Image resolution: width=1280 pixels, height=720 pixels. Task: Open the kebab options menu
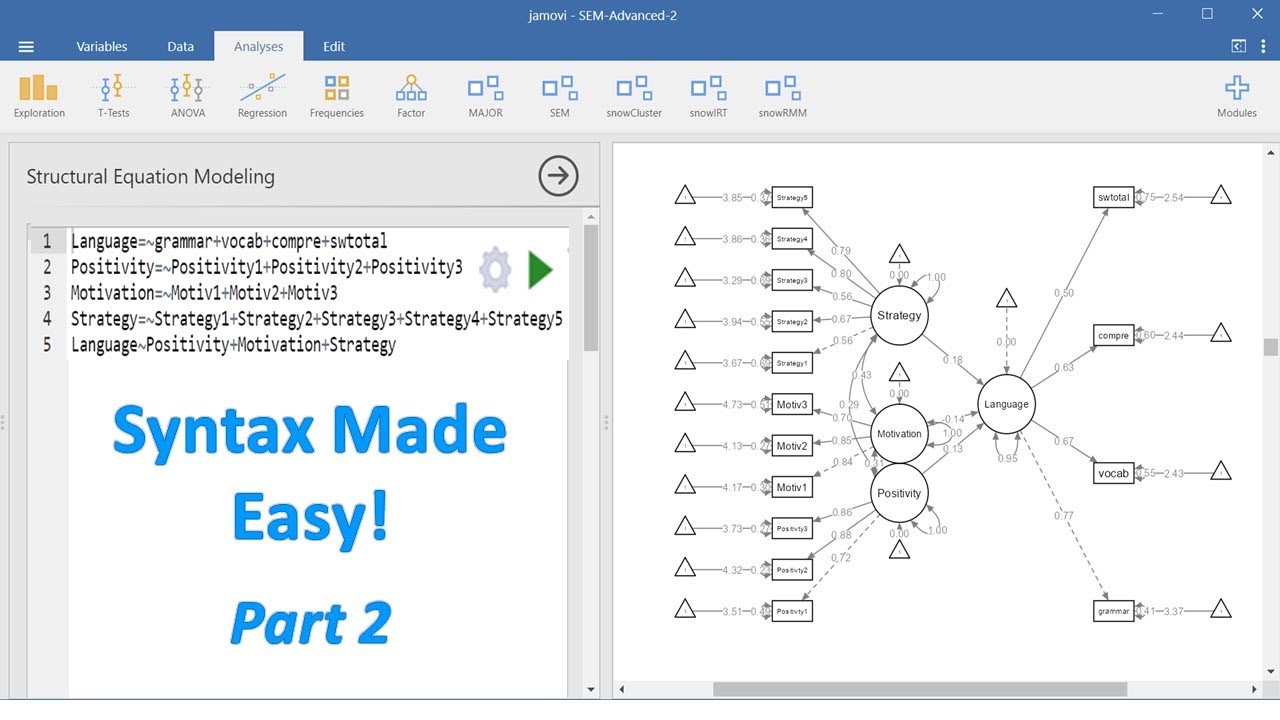click(1263, 46)
